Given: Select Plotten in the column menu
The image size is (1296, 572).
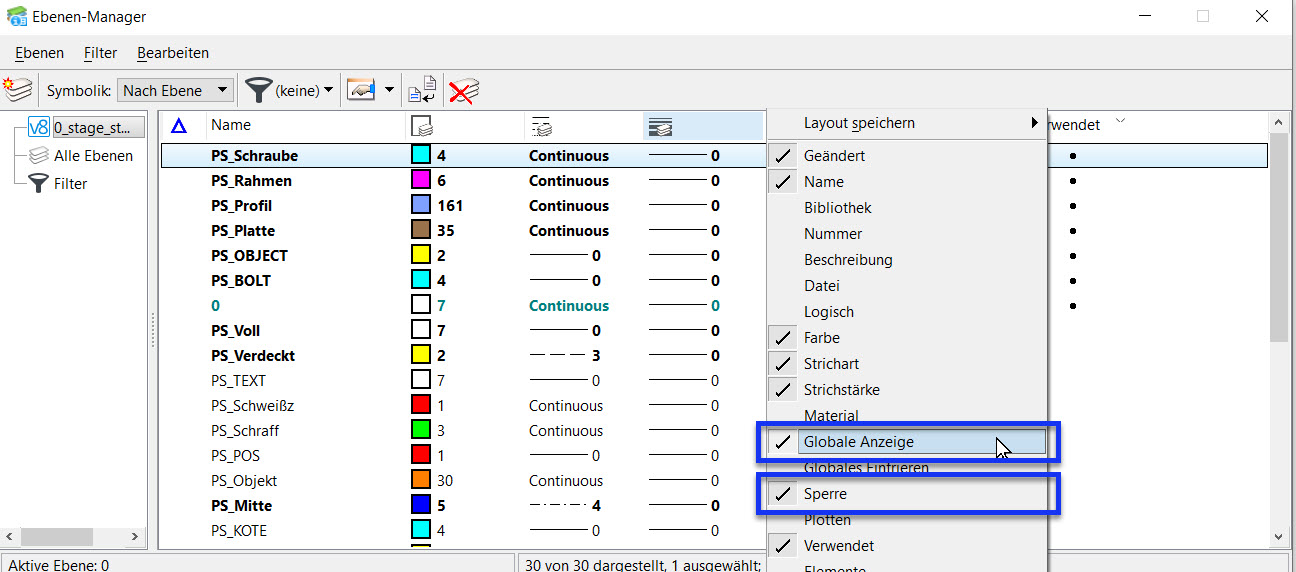Looking at the screenshot, I should pyautogui.click(x=908, y=520).
